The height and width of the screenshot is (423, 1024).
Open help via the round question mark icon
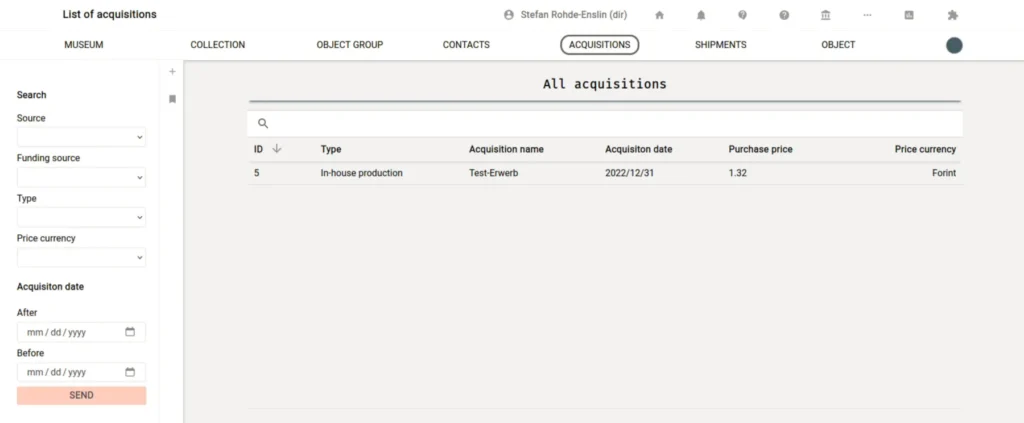click(784, 15)
